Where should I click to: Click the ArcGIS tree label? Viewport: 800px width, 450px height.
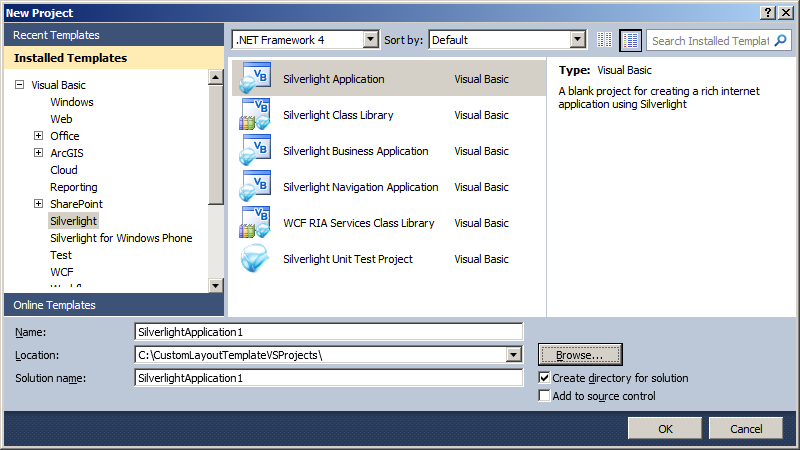[x=67, y=153]
